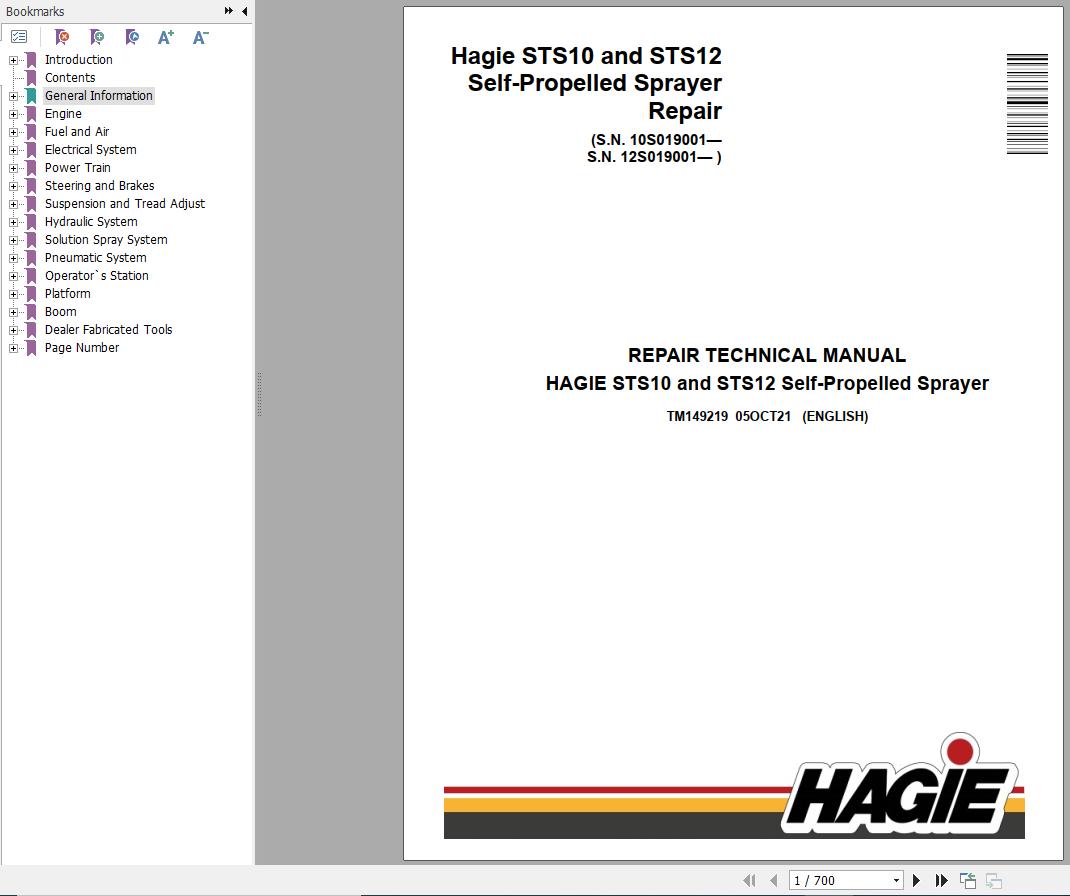Click the Bookmarks panel splitter handle

[x=259, y=394]
